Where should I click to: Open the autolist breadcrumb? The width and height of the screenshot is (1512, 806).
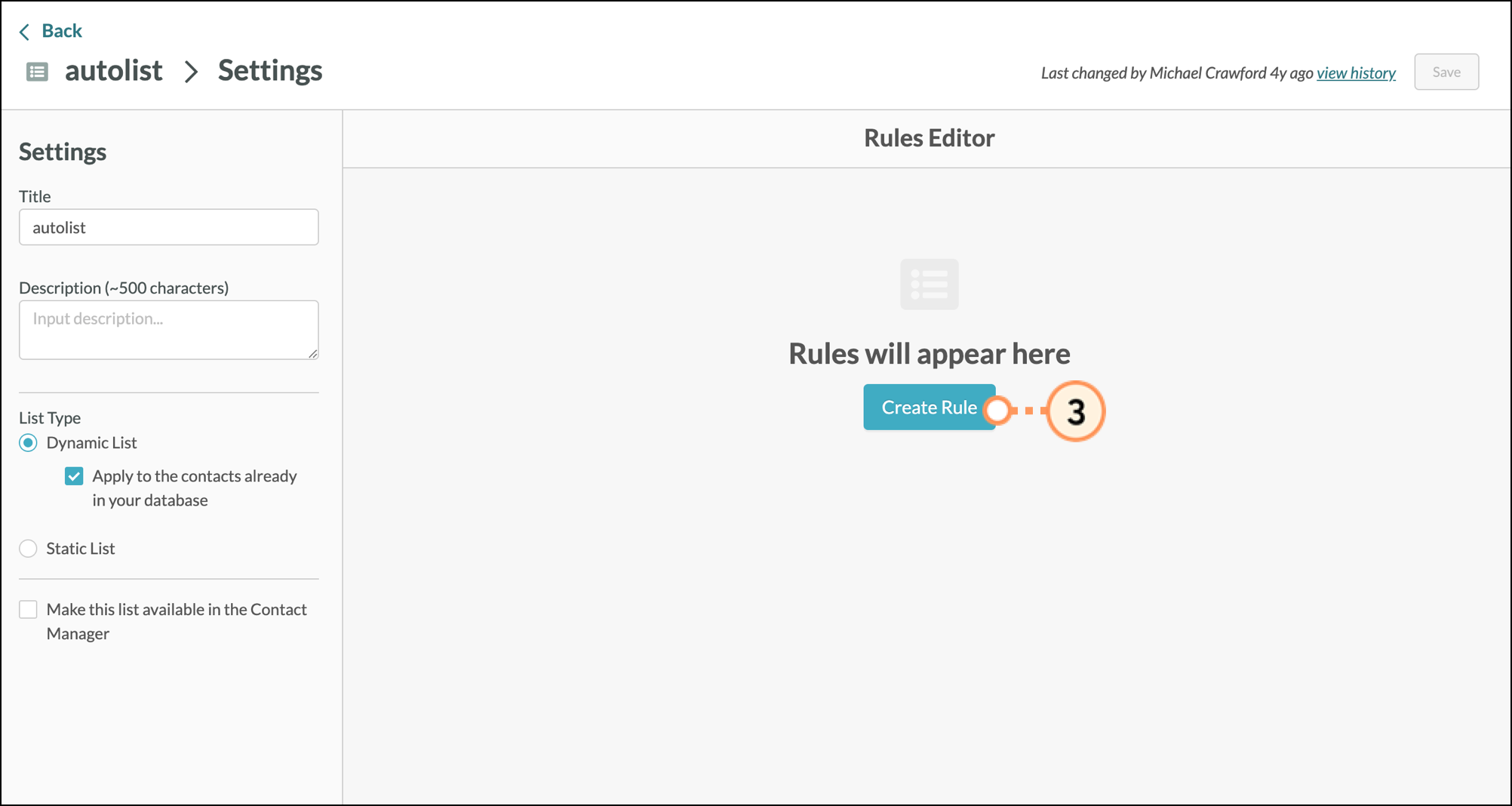point(113,71)
